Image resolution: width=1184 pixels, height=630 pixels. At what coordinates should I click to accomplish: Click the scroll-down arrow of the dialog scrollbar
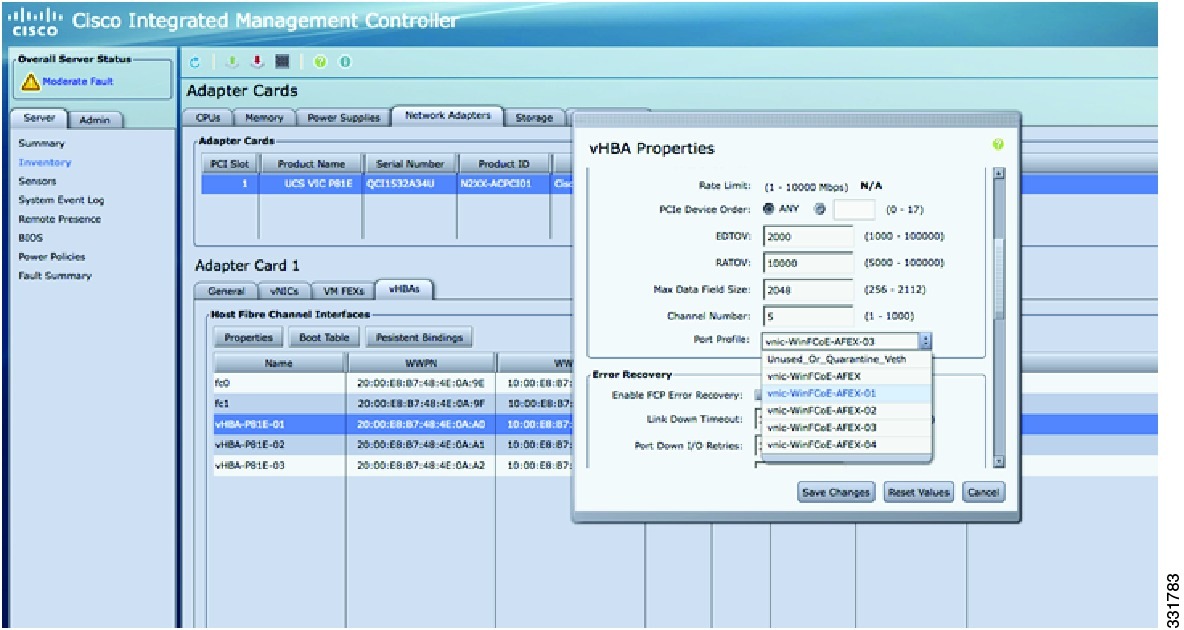[x=999, y=462]
